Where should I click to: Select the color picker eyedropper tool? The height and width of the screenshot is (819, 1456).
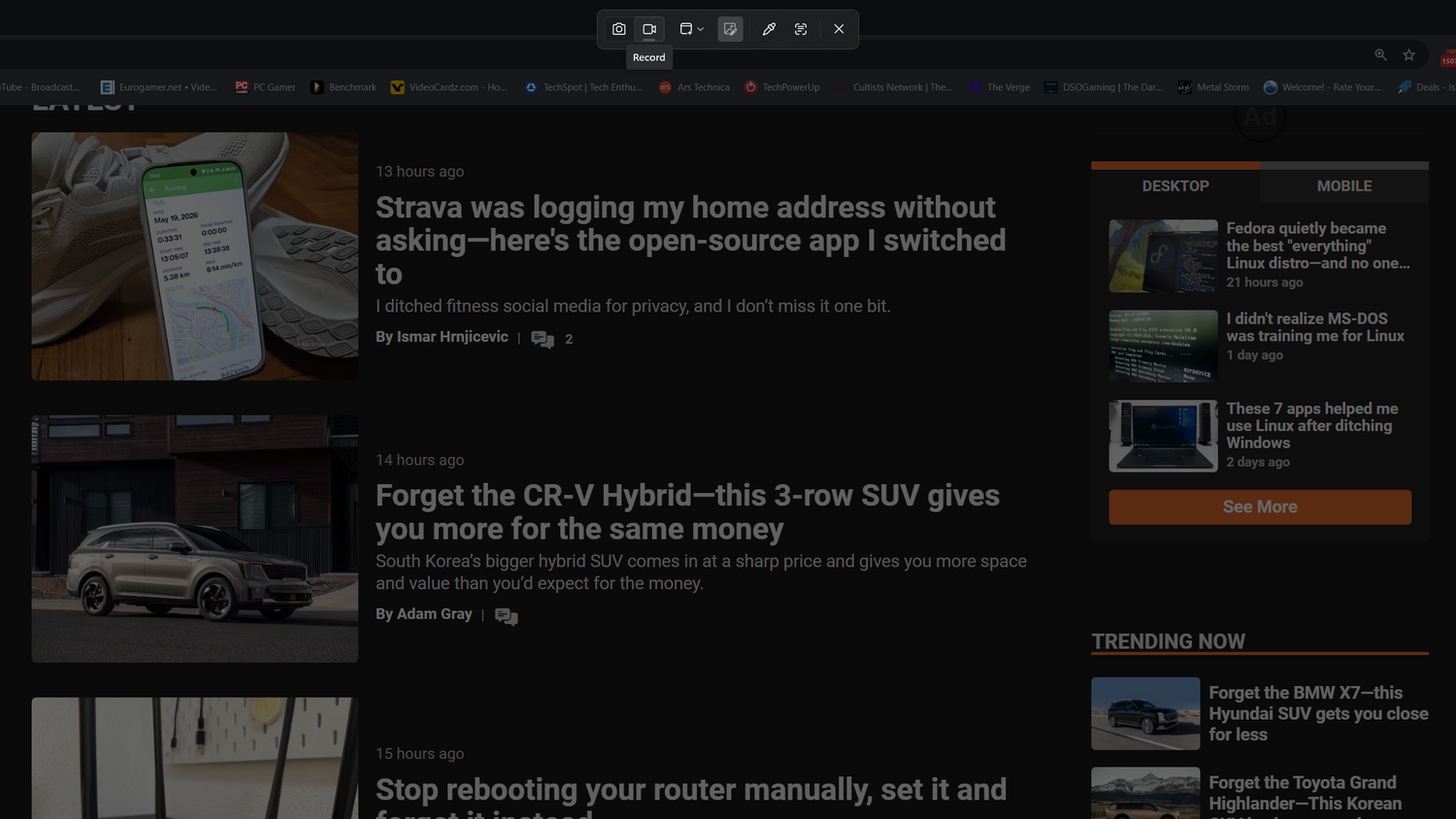[769, 29]
